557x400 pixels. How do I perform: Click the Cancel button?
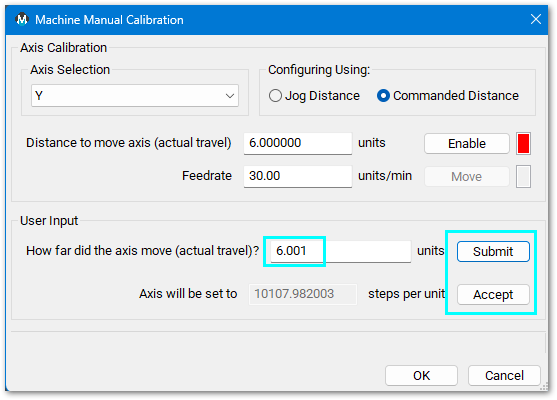tap(504, 375)
